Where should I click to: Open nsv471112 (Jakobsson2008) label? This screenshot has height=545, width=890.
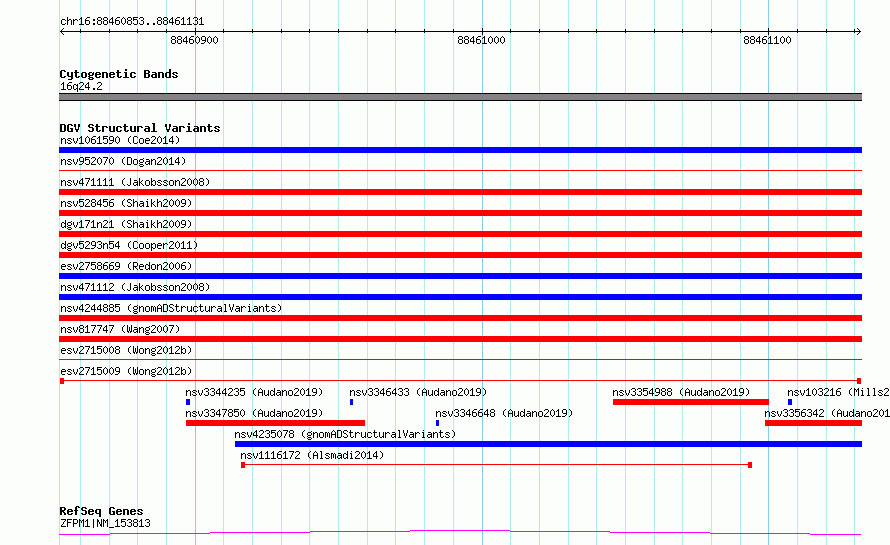click(135, 287)
